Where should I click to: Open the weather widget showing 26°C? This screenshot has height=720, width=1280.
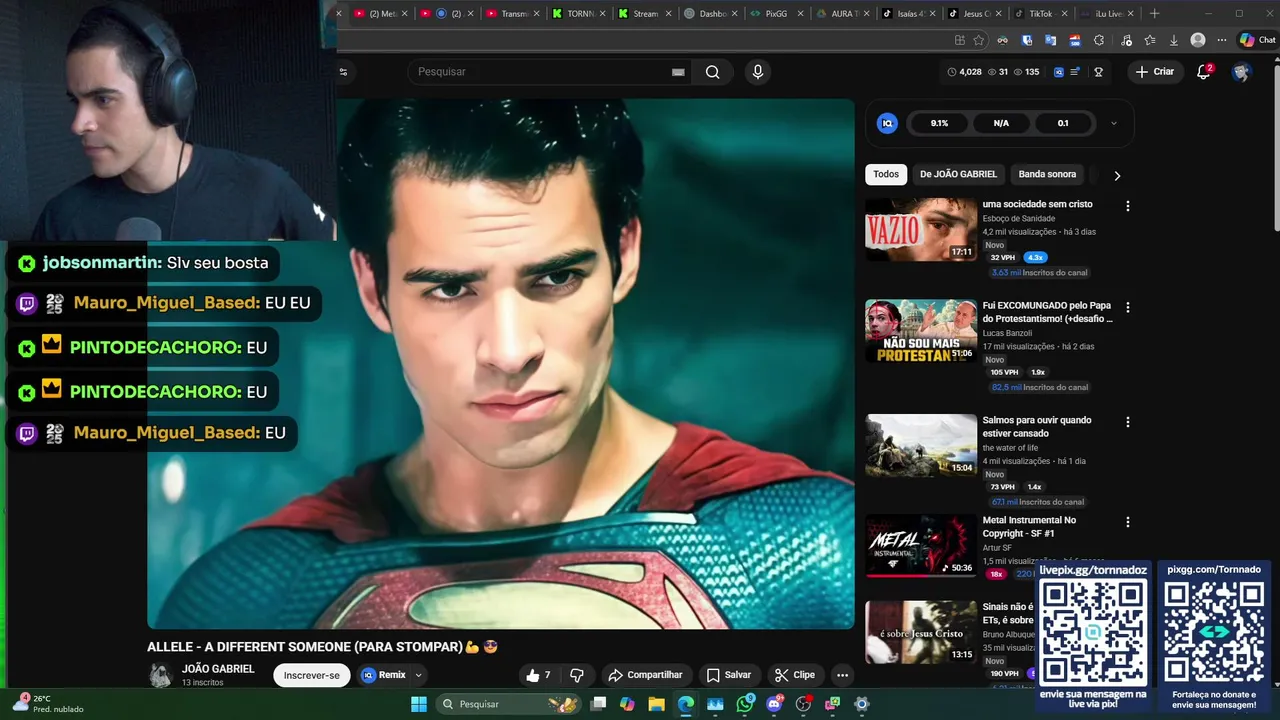pyautogui.click(x=47, y=704)
